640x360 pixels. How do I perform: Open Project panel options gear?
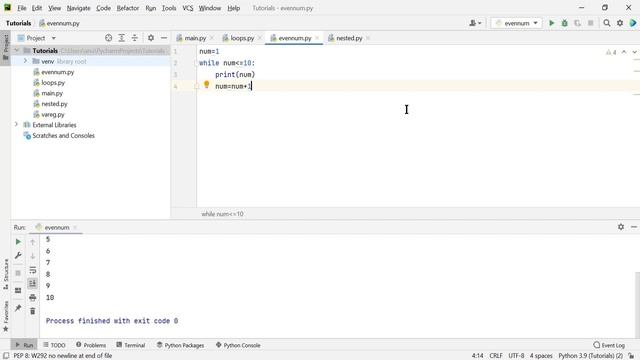coord(151,38)
